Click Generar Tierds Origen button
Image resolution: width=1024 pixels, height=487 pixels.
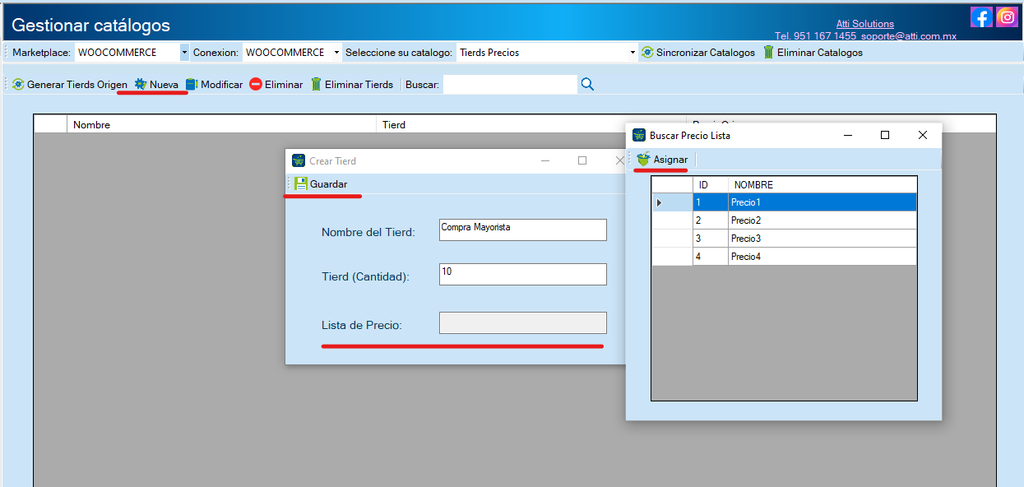[x=70, y=84]
